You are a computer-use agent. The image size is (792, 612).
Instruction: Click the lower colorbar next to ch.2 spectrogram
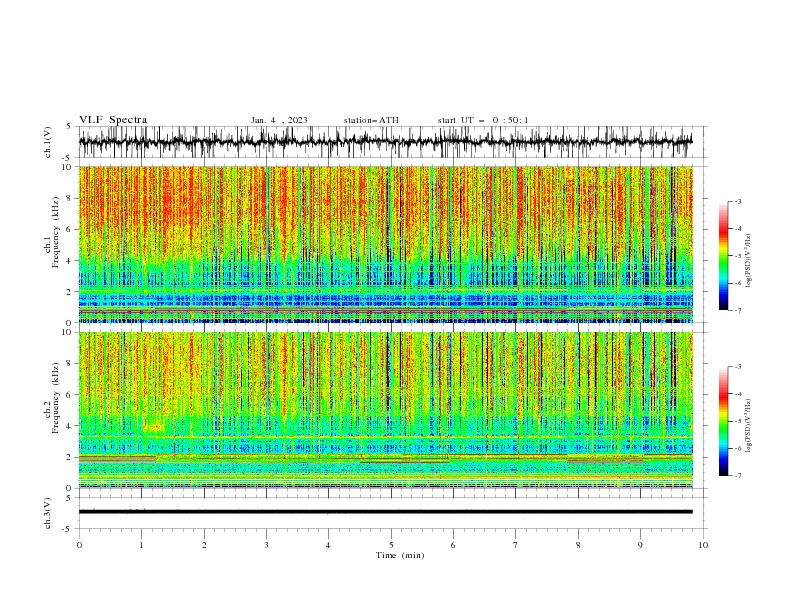[723, 421]
